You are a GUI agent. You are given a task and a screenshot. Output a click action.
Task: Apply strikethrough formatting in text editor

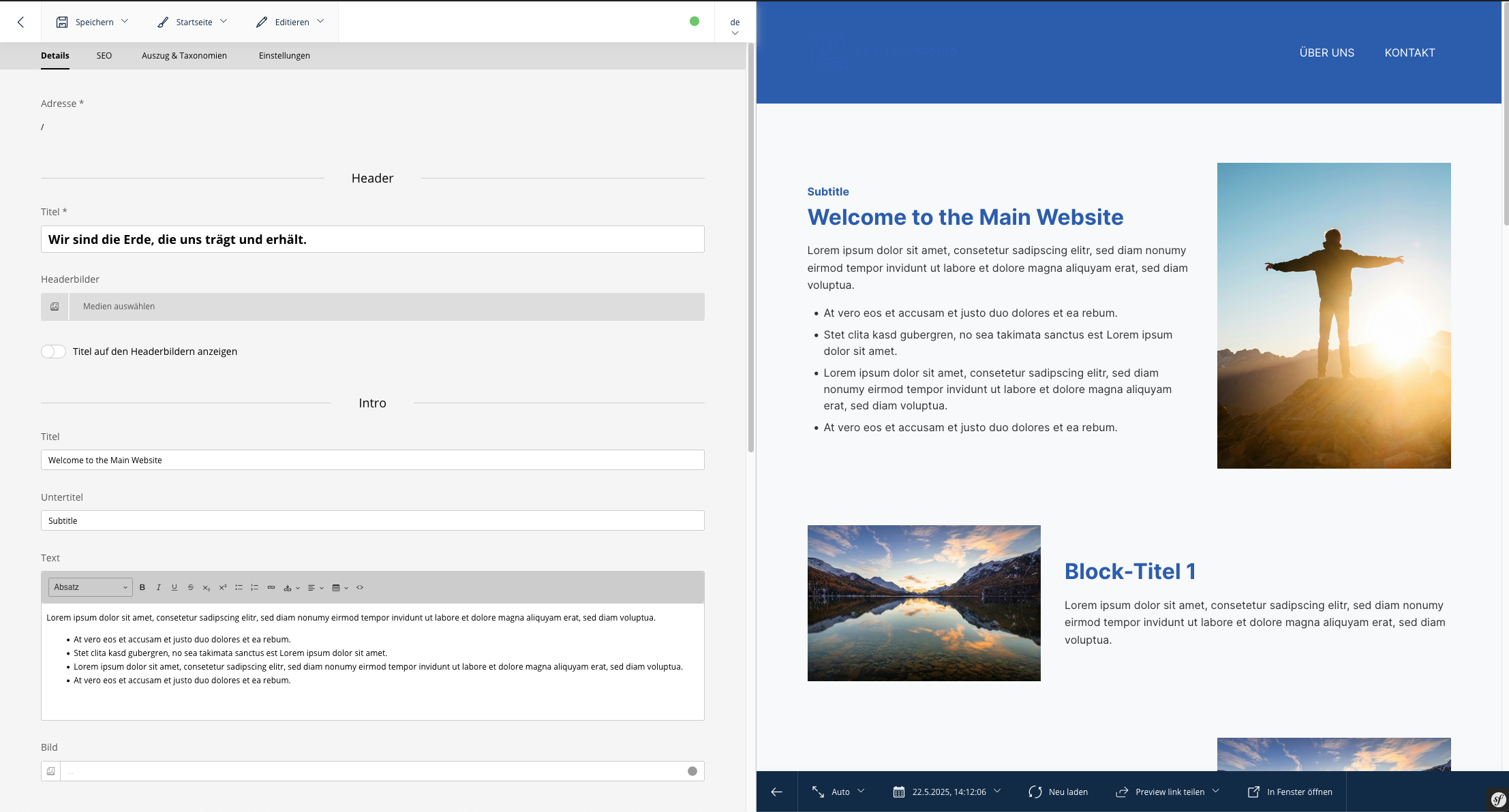[x=190, y=587]
